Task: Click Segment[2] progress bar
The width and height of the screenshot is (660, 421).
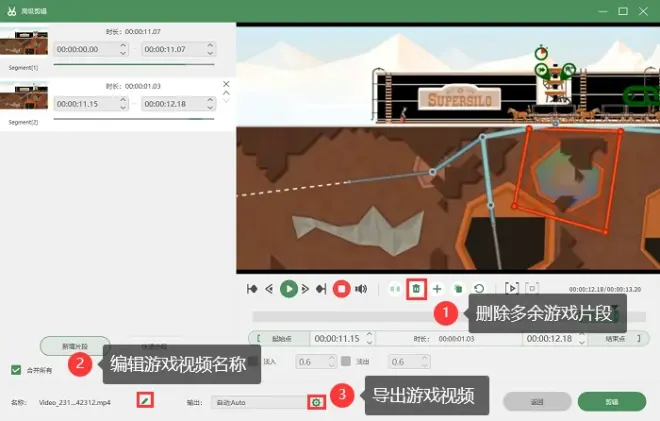Action: click(134, 119)
